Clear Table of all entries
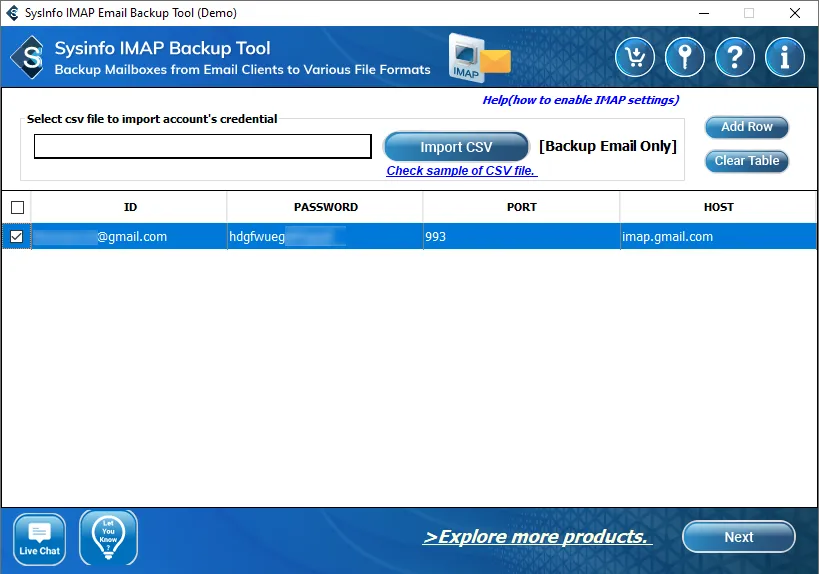The height and width of the screenshot is (574, 819). (746, 161)
